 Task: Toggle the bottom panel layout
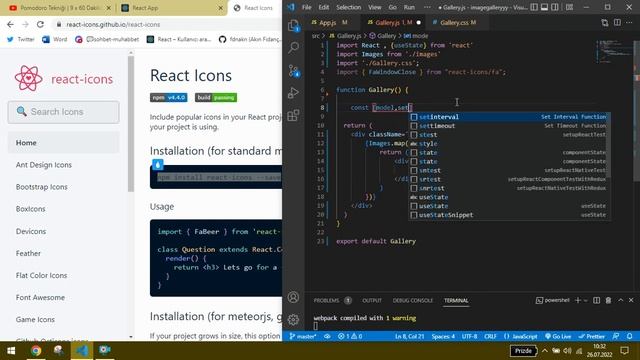point(544,7)
